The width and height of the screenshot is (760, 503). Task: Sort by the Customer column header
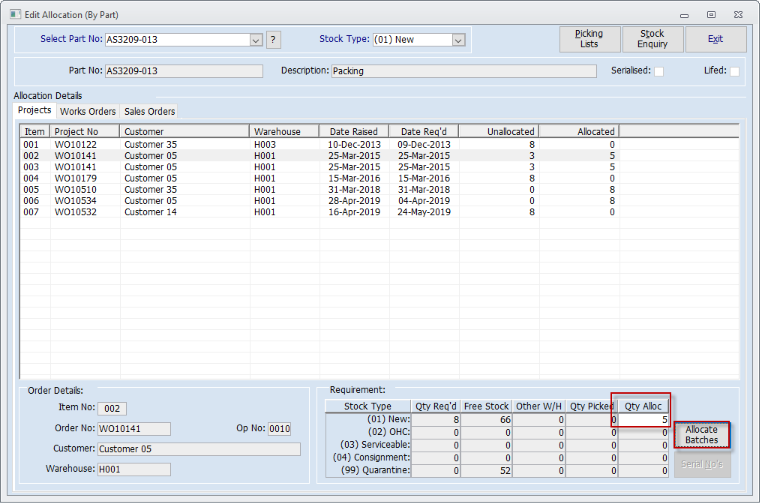(184, 131)
